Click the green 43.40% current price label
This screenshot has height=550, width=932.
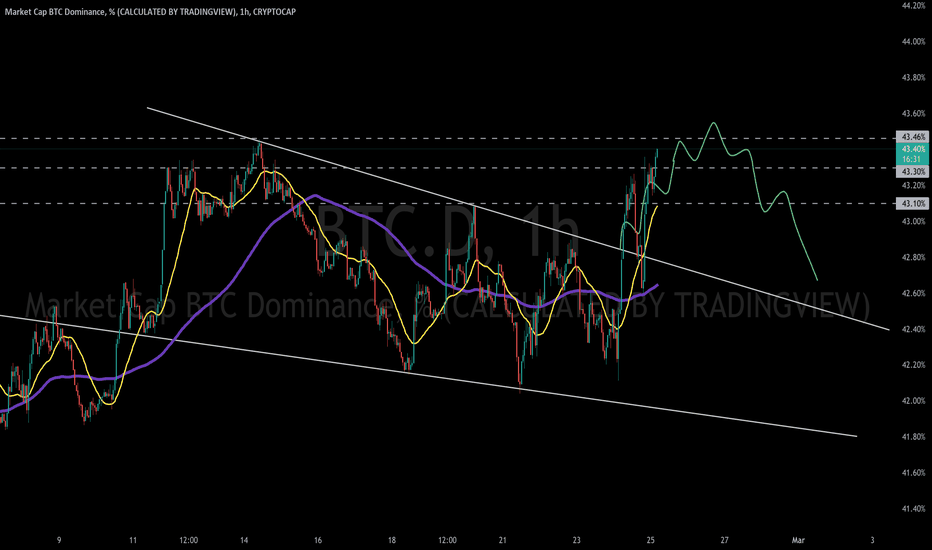(x=912, y=149)
